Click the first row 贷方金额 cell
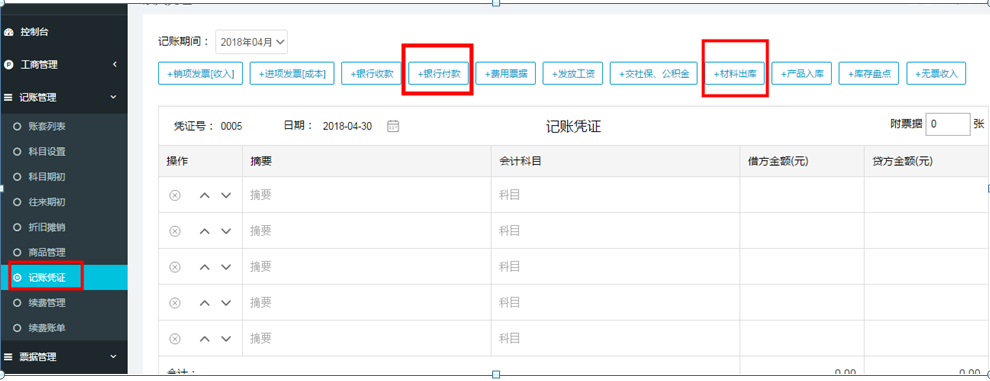The height and width of the screenshot is (381, 990). point(926,195)
